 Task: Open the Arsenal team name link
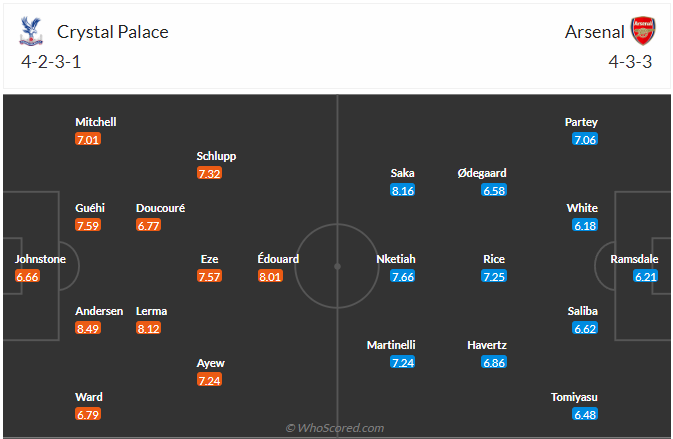pyautogui.click(x=593, y=31)
